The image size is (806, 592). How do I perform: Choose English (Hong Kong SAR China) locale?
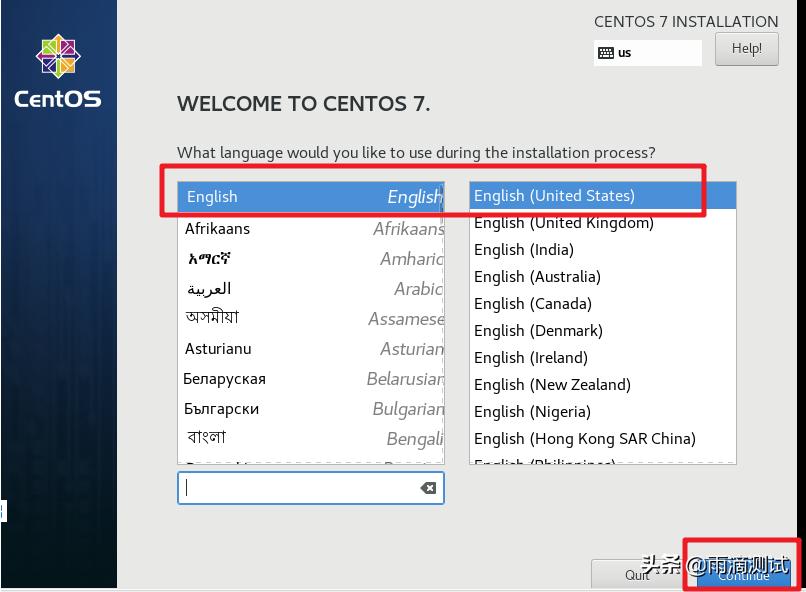click(602, 439)
